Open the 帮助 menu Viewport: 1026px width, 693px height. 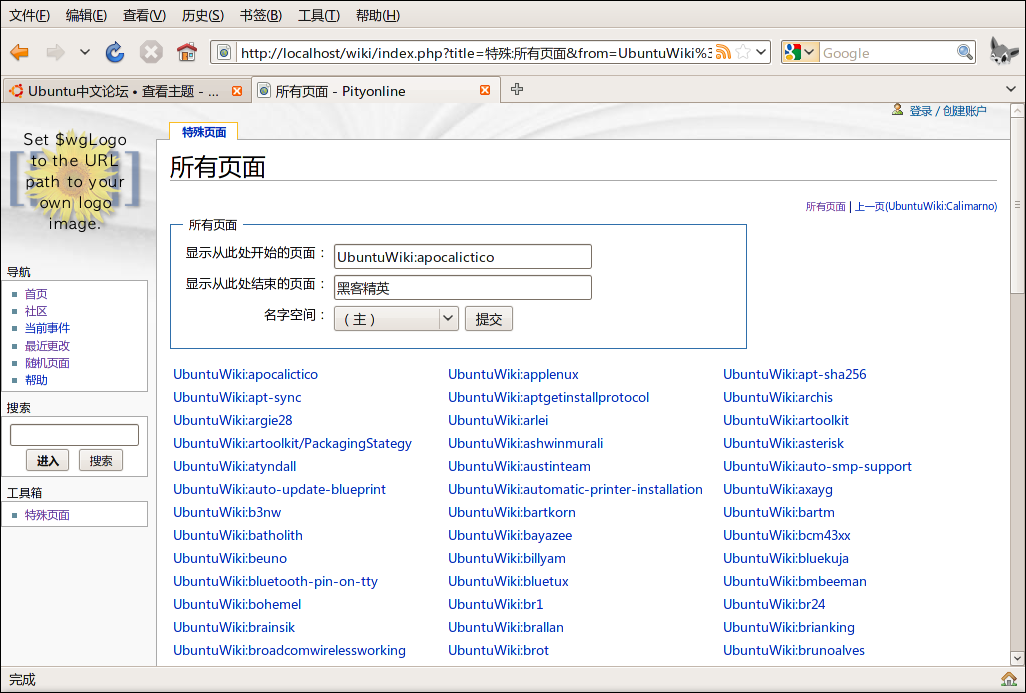[x=378, y=15]
